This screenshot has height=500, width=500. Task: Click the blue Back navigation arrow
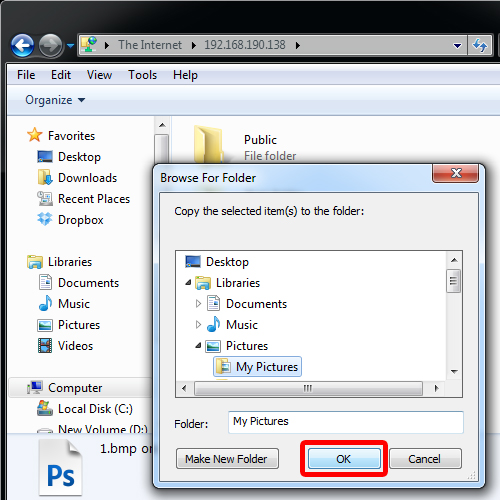pos(22,45)
